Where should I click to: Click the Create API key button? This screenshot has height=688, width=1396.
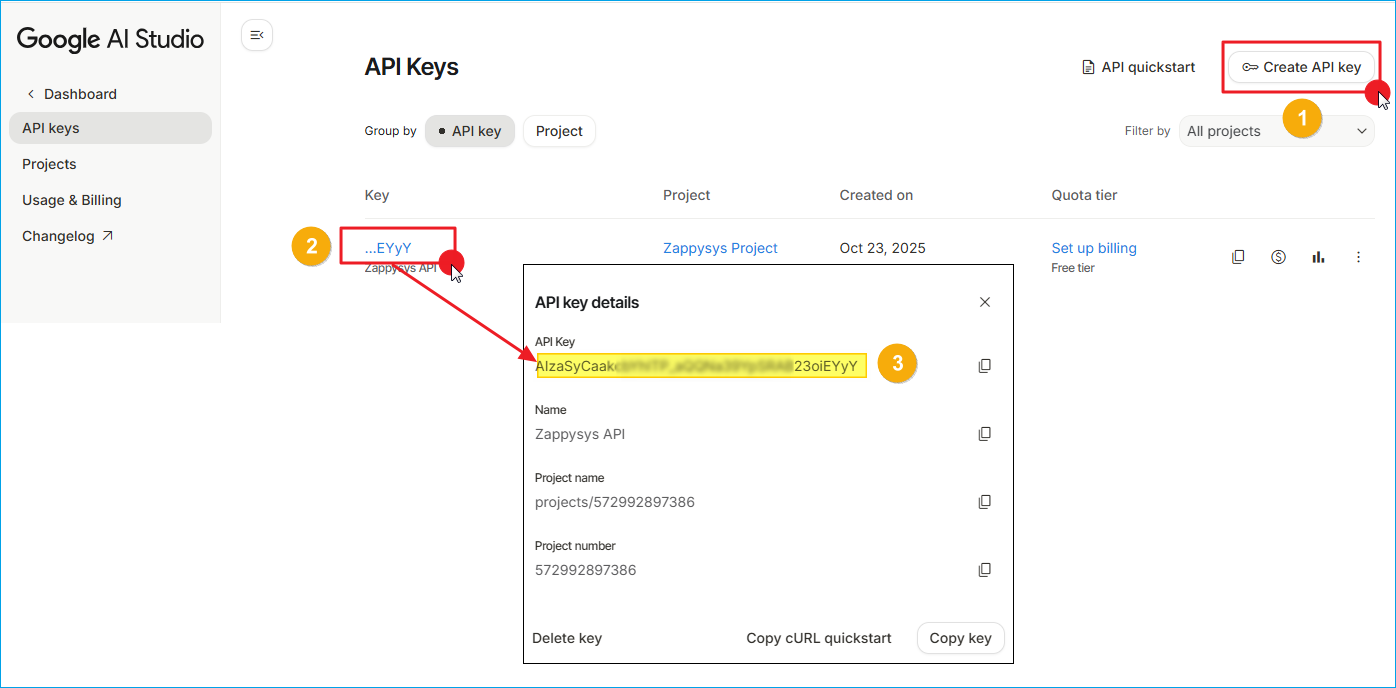click(x=1300, y=67)
